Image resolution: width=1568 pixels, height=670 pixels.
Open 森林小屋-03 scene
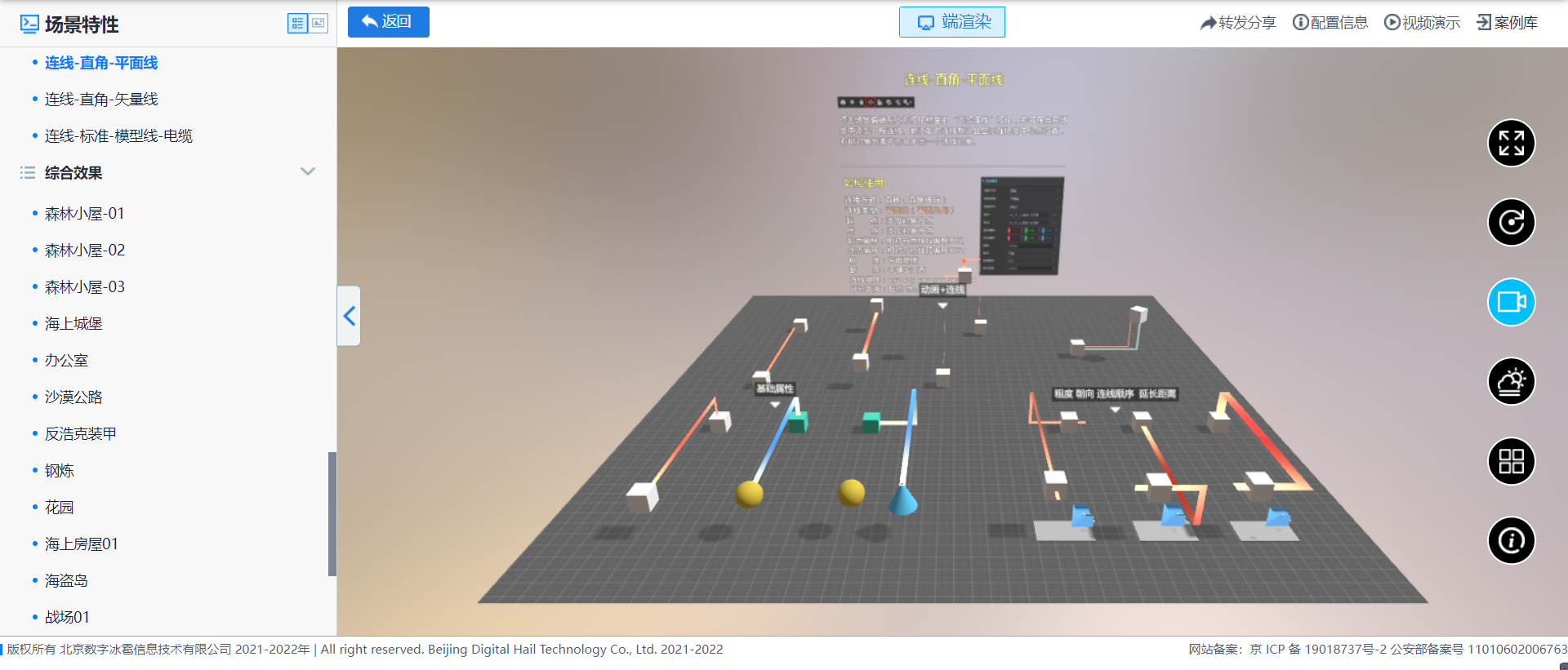click(85, 287)
